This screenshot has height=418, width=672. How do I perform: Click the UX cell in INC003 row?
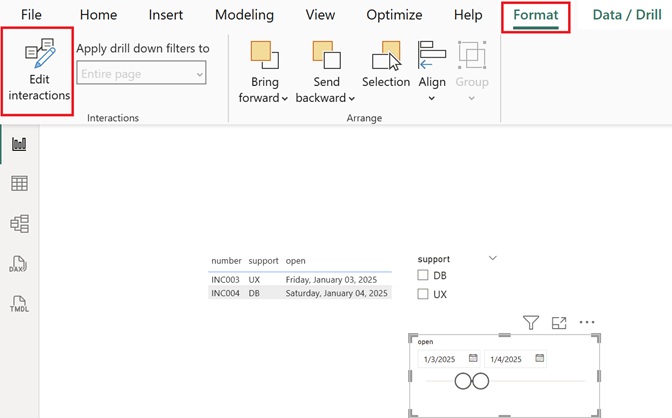pos(254,280)
